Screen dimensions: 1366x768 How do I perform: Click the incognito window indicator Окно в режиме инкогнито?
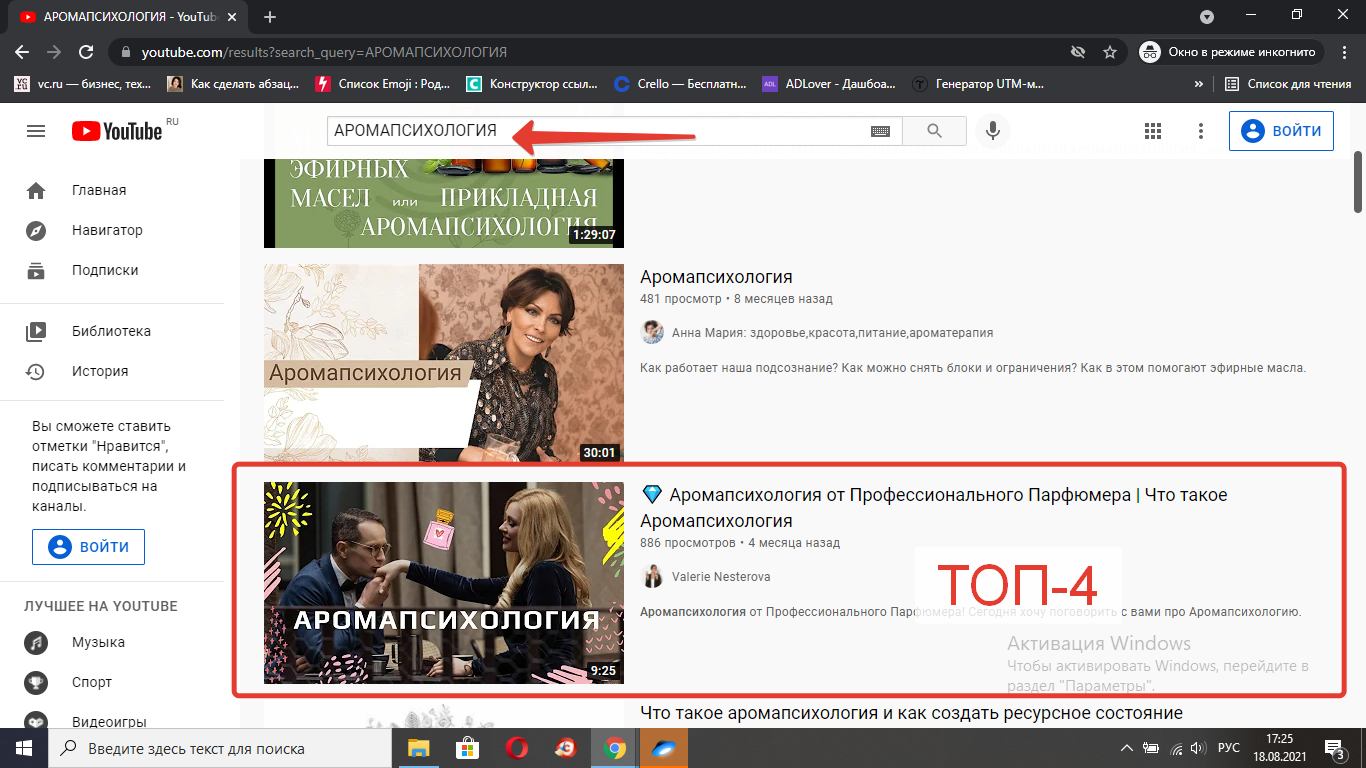(1232, 52)
